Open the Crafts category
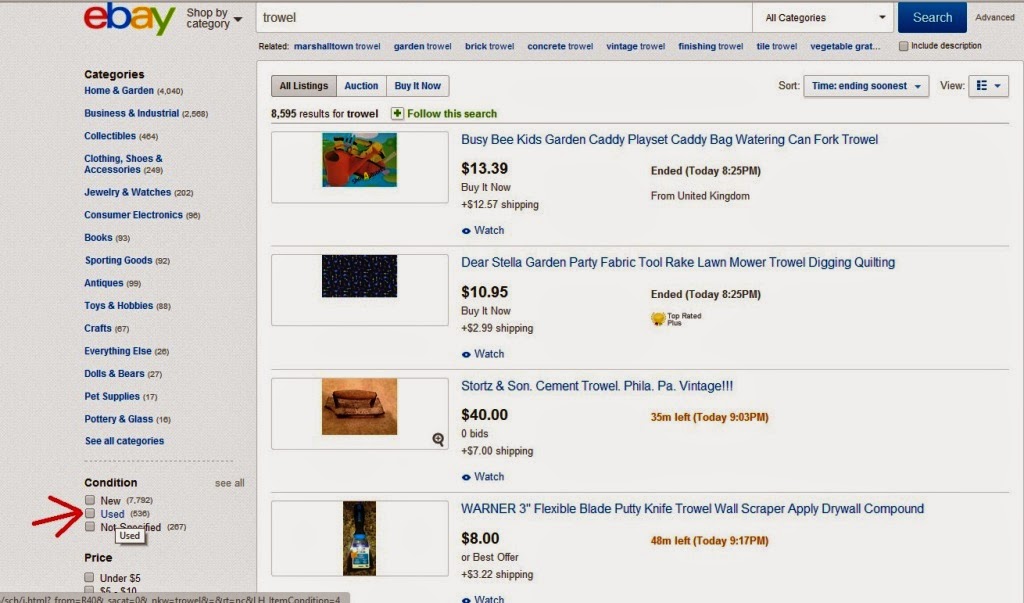This screenshot has width=1024, height=603. [97, 328]
